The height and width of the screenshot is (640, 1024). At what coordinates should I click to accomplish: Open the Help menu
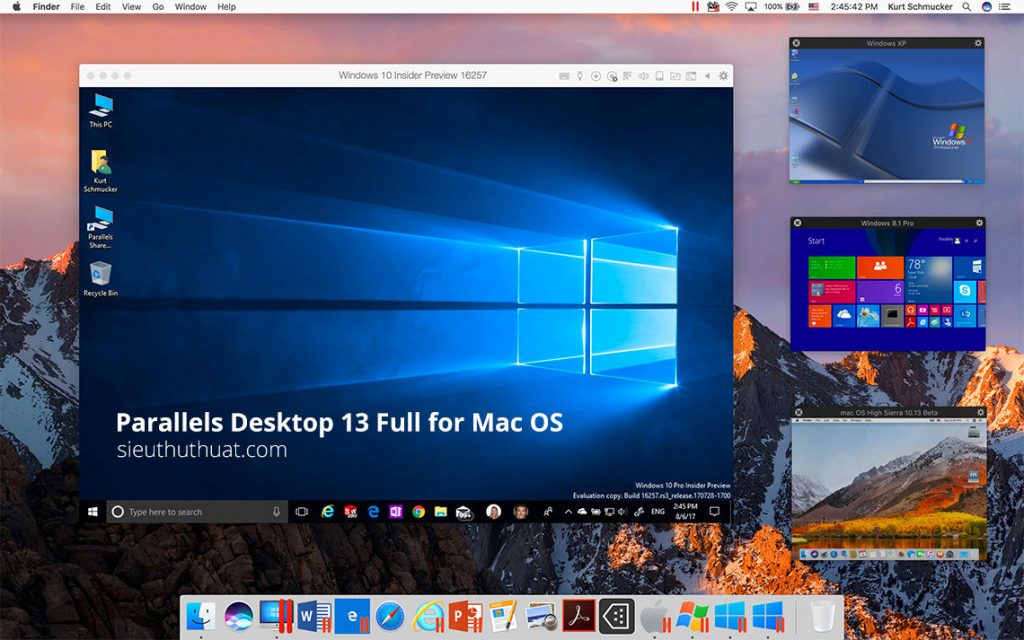point(227,7)
